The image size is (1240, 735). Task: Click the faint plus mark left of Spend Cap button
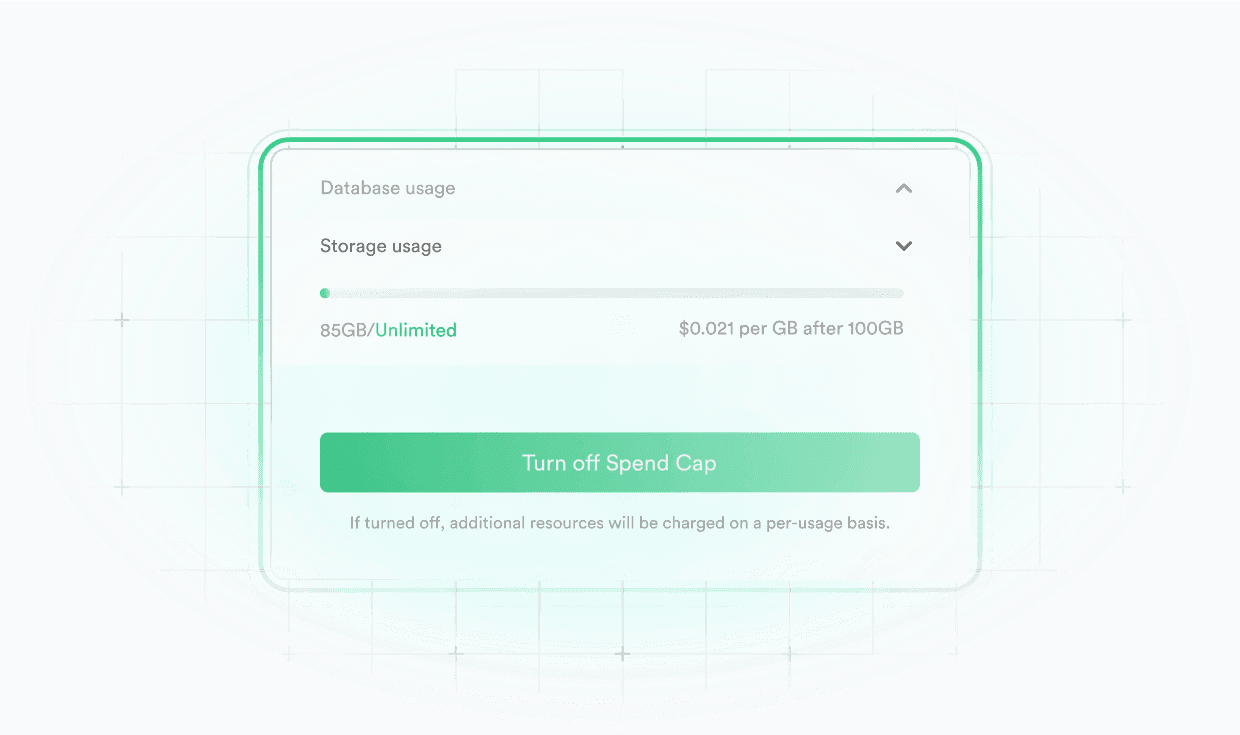coord(122,487)
